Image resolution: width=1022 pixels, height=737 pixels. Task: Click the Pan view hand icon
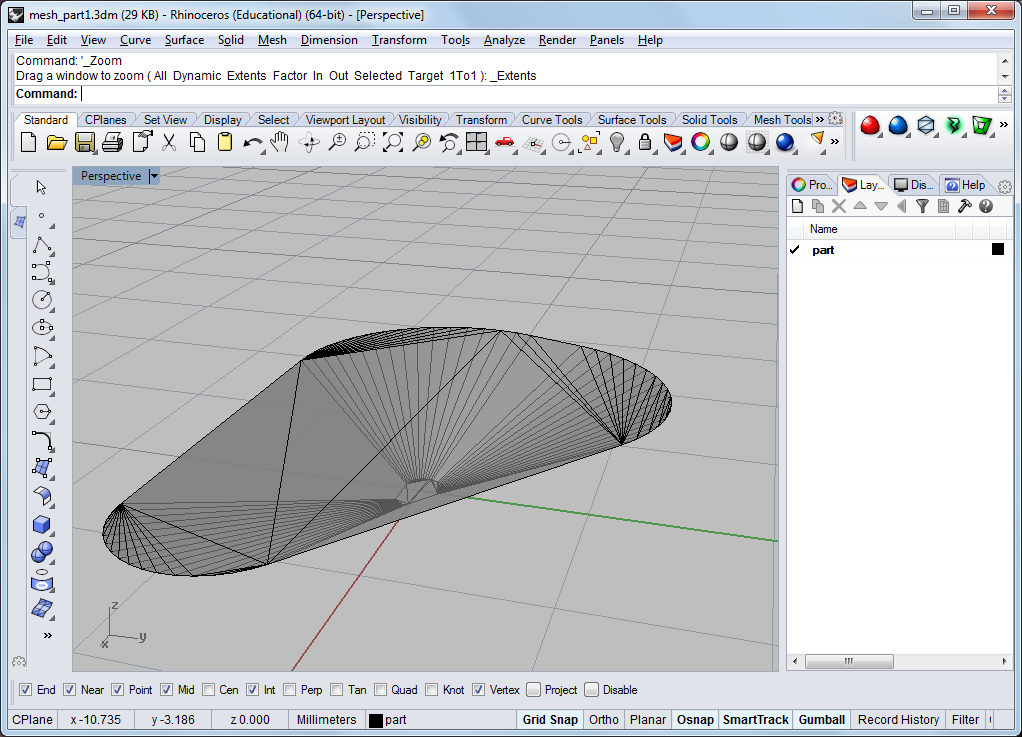coord(281,142)
